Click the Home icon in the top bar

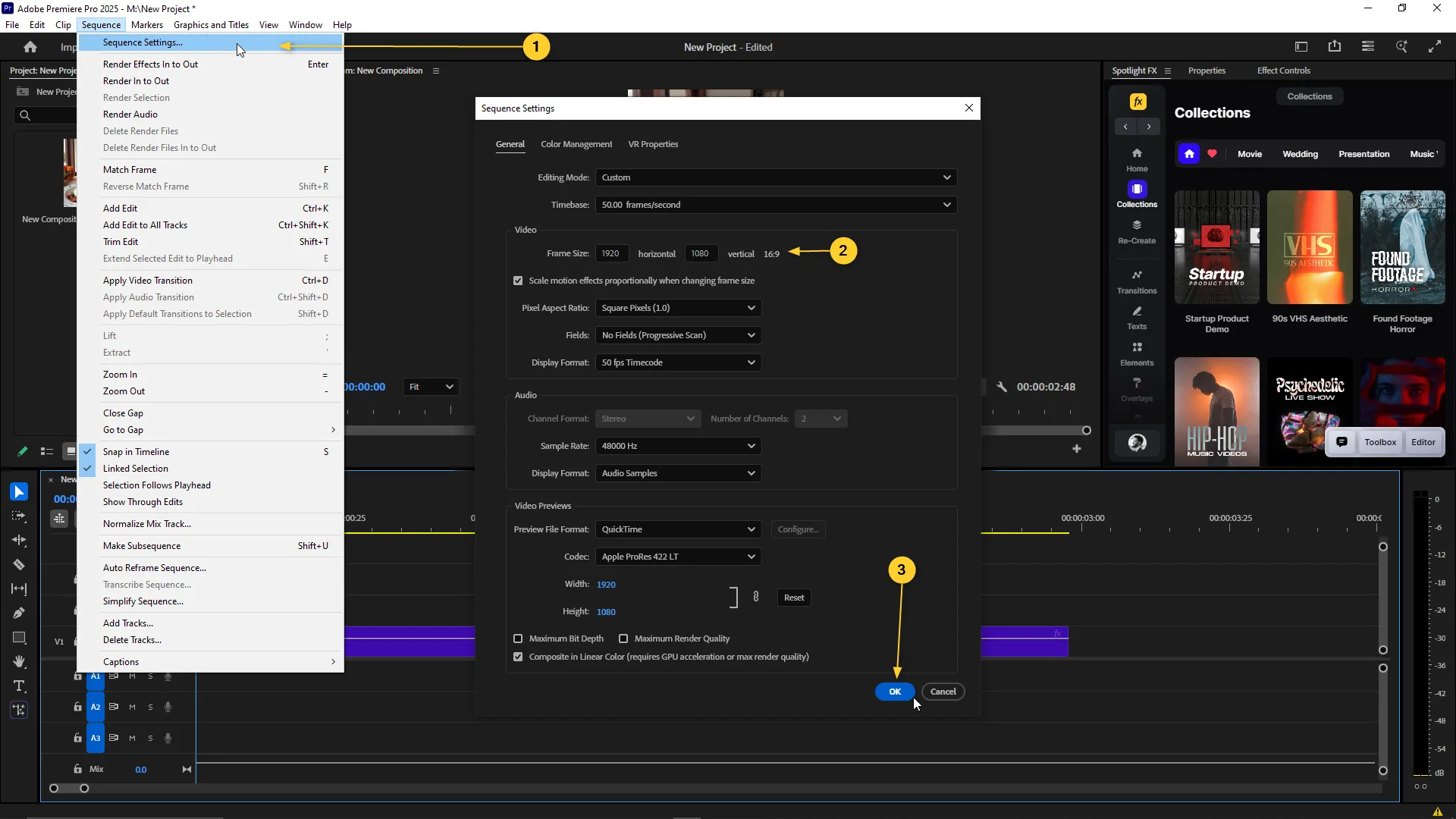click(30, 47)
